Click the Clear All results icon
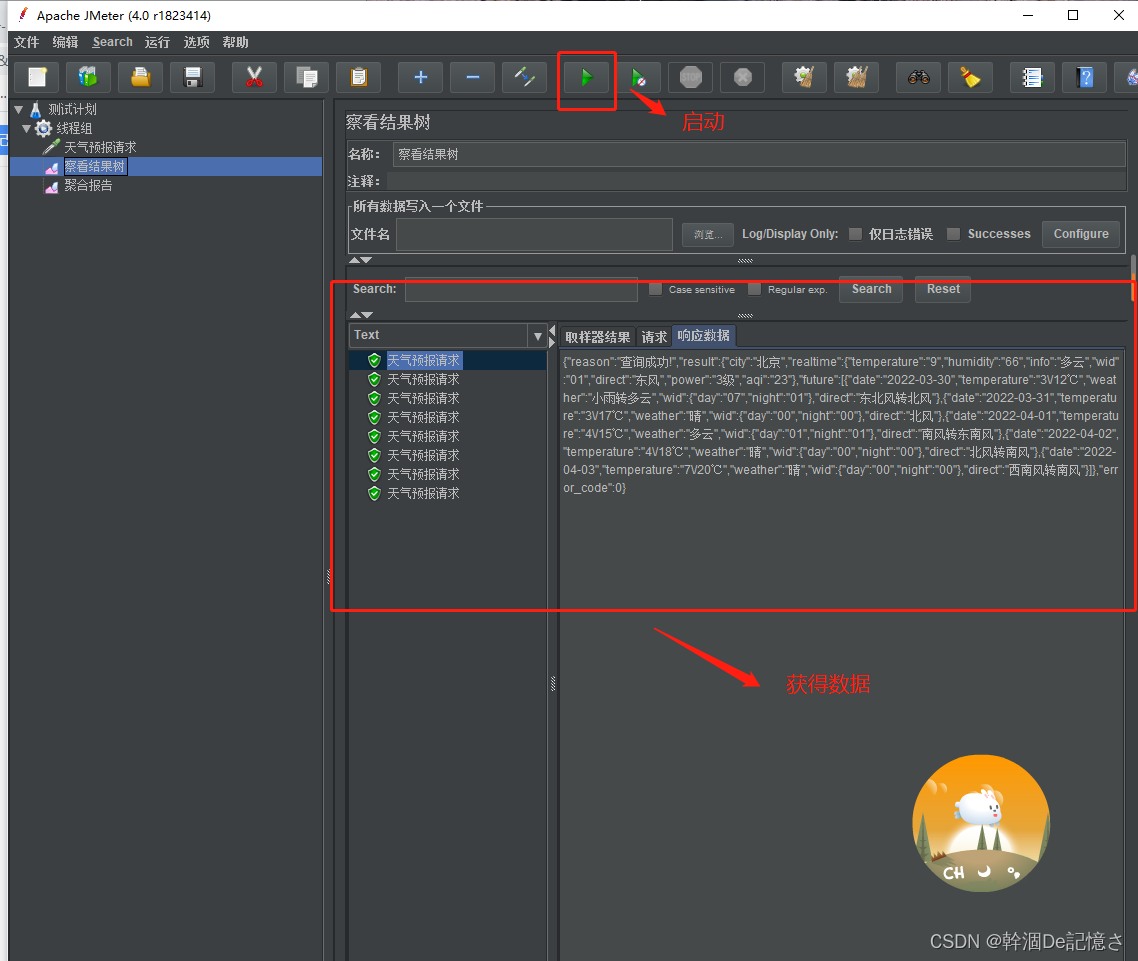Screen dimensions: 1138x961 (856, 77)
